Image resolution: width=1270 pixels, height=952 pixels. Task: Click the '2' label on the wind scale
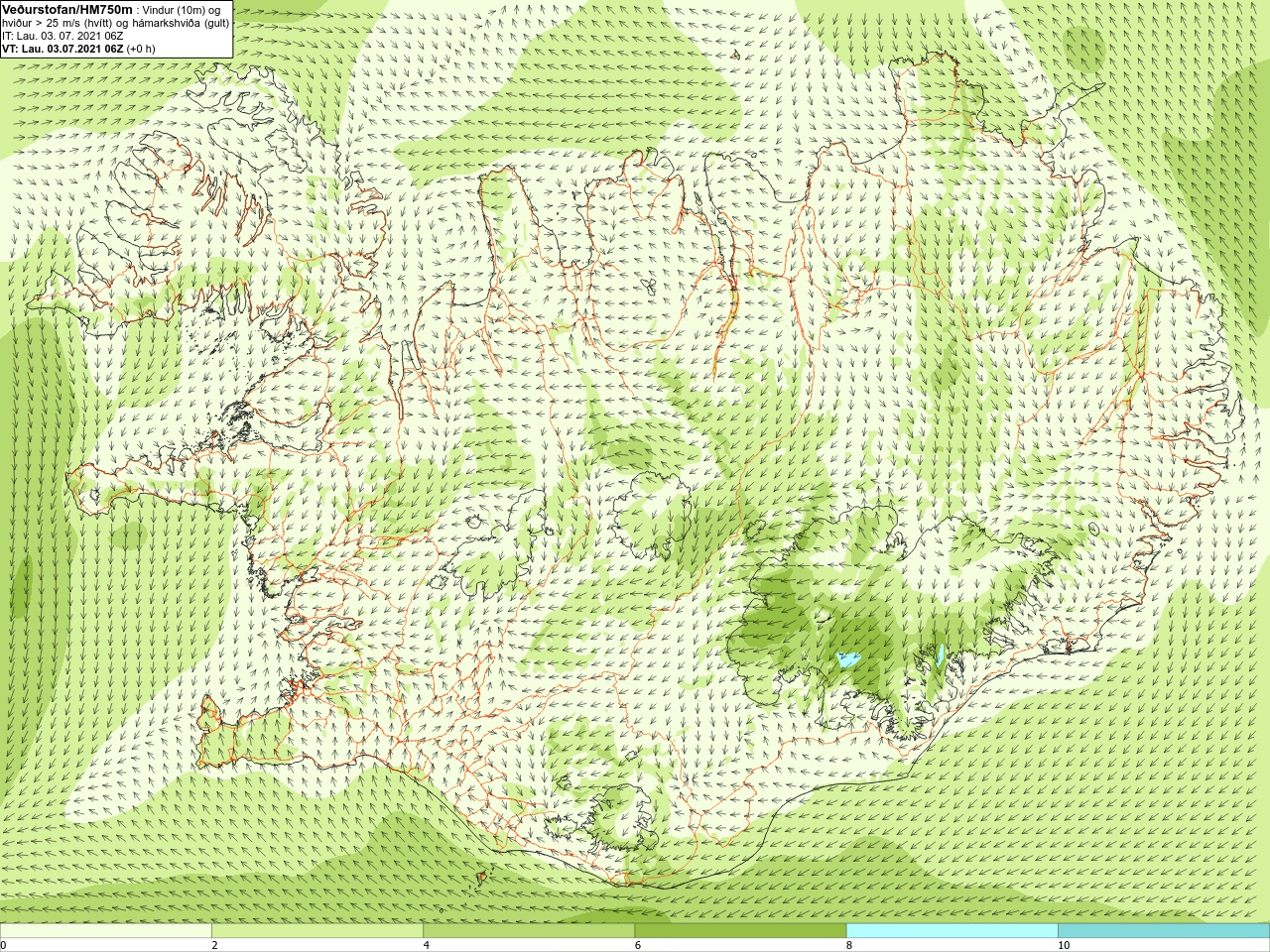click(214, 945)
